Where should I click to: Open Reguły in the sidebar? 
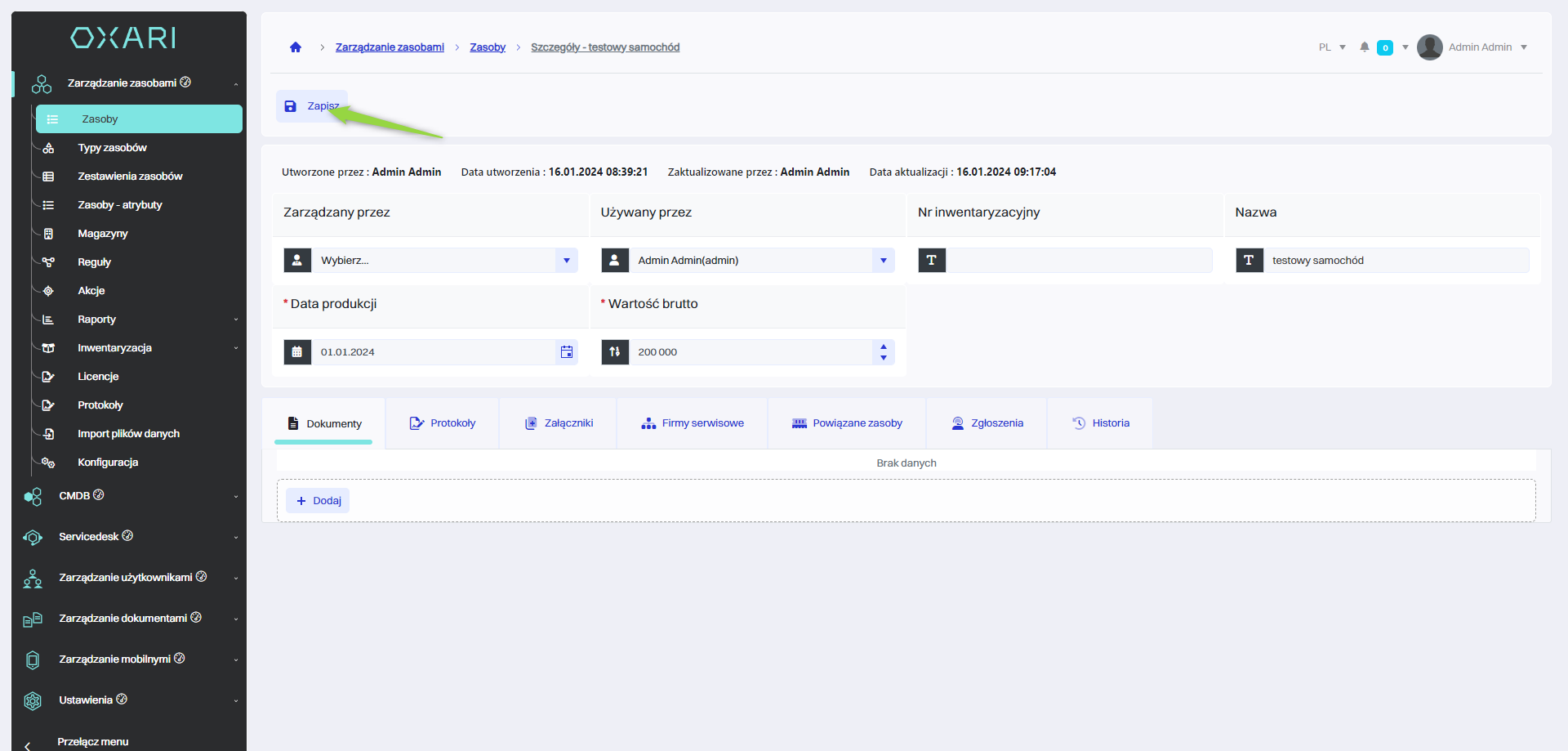[x=94, y=262]
